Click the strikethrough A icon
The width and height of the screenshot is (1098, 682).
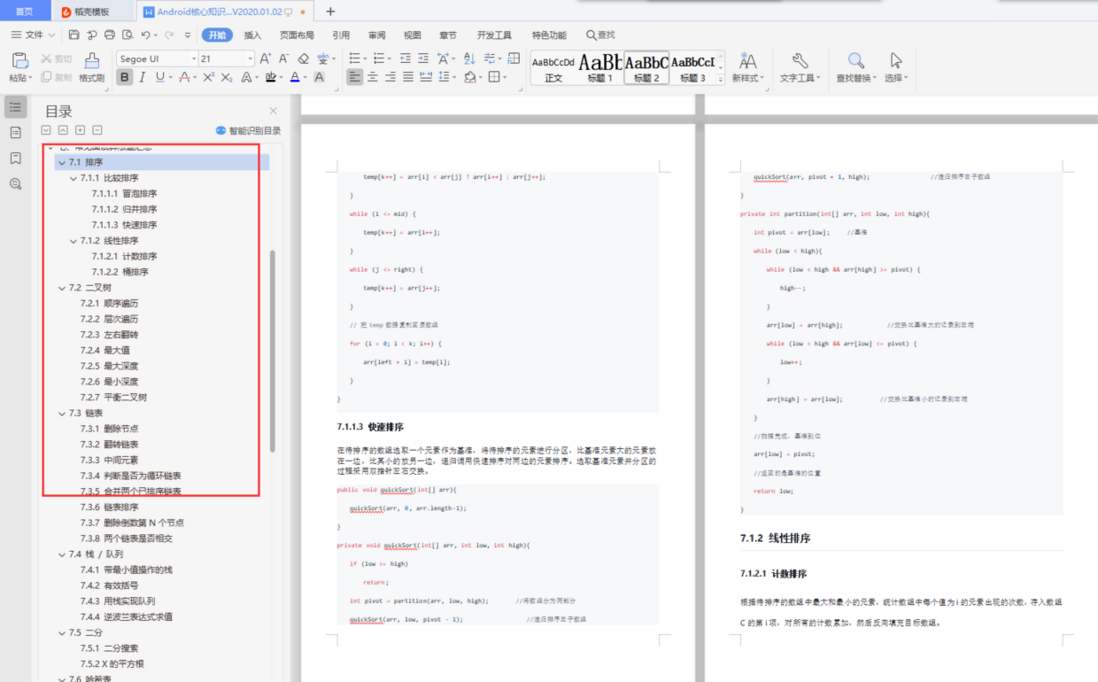184,77
